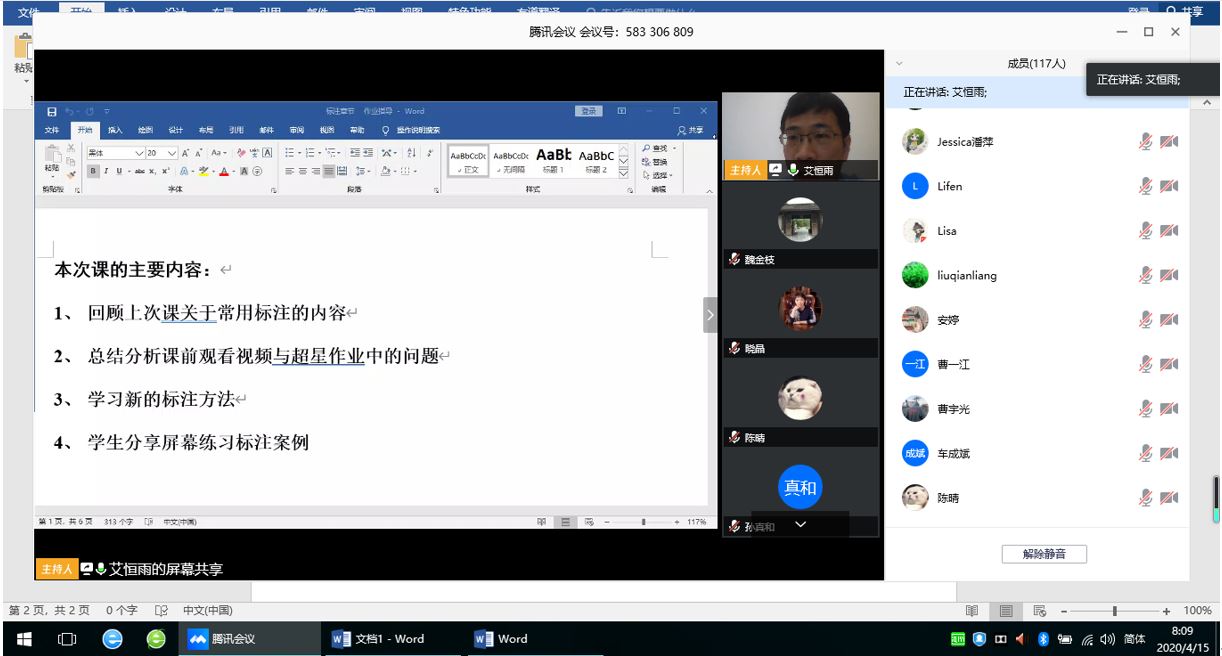Image resolution: width=1222 pixels, height=656 pixels.
Task: Click the camera icon in 车成斌's row
Action: tap(1168, 453)
